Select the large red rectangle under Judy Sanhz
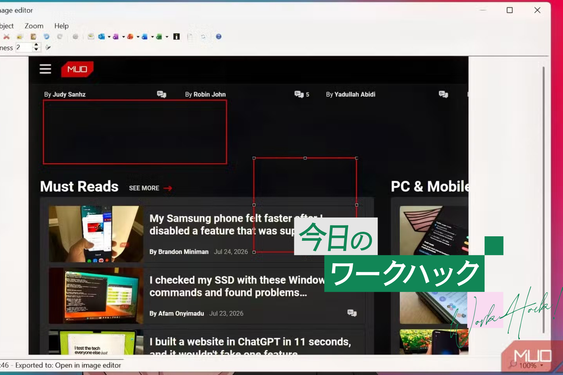This screenshot has height=375, width=563. point(135,132)
